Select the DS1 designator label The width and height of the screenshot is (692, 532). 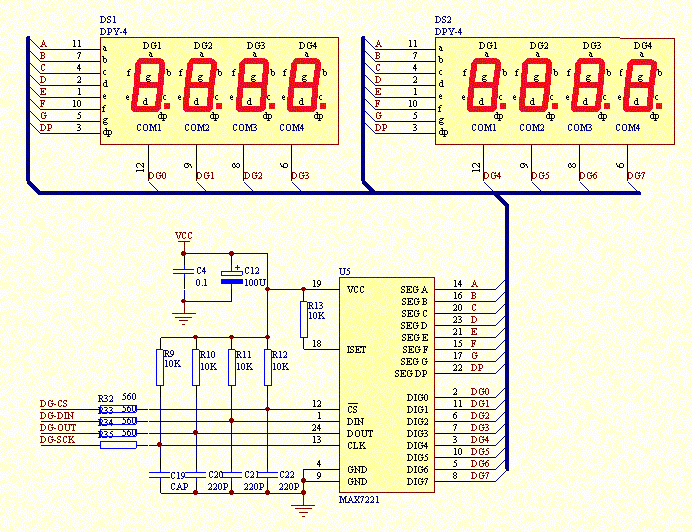point(108,19)
